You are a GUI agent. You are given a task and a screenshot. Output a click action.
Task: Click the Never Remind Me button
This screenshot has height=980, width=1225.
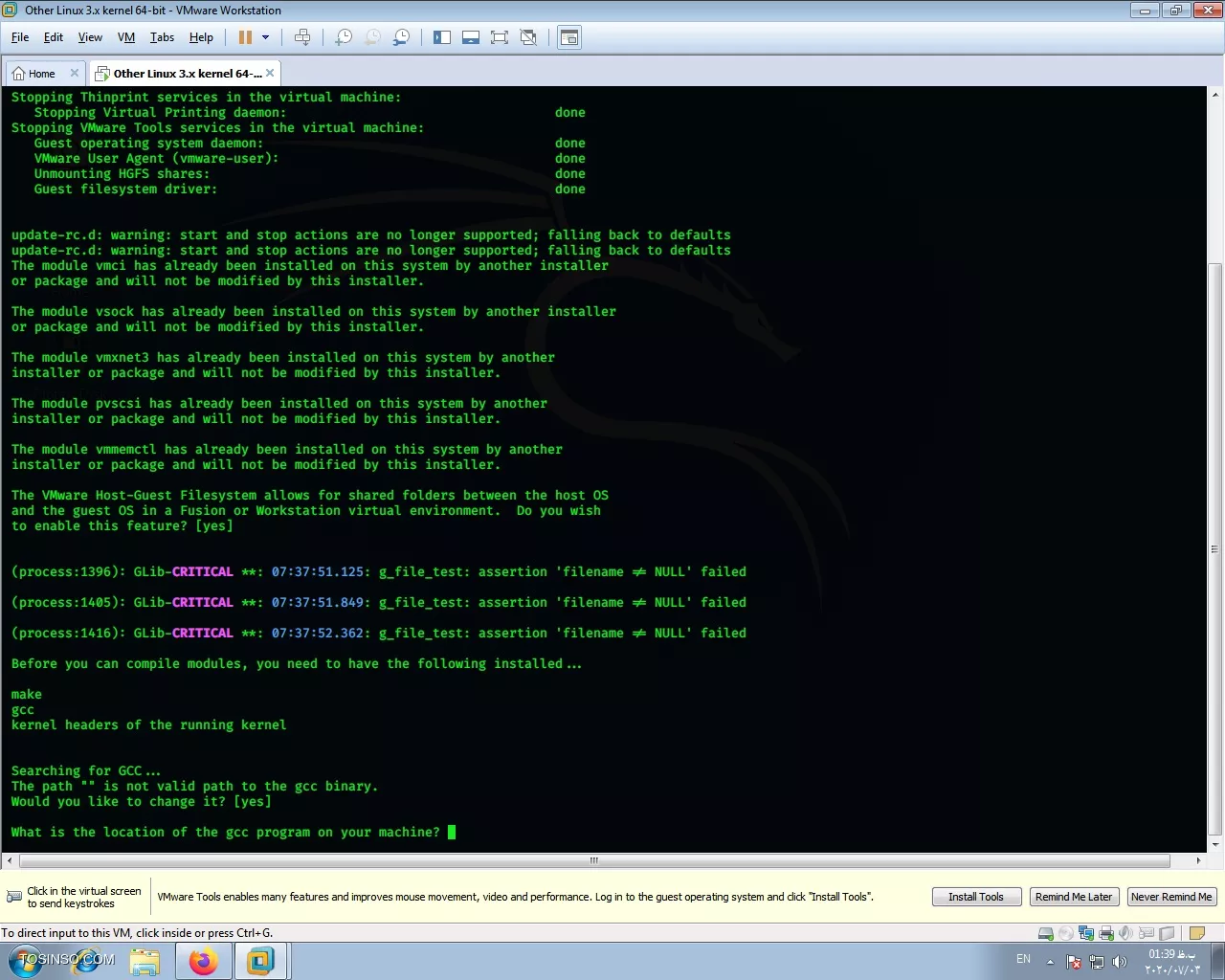click(1170, 897)
